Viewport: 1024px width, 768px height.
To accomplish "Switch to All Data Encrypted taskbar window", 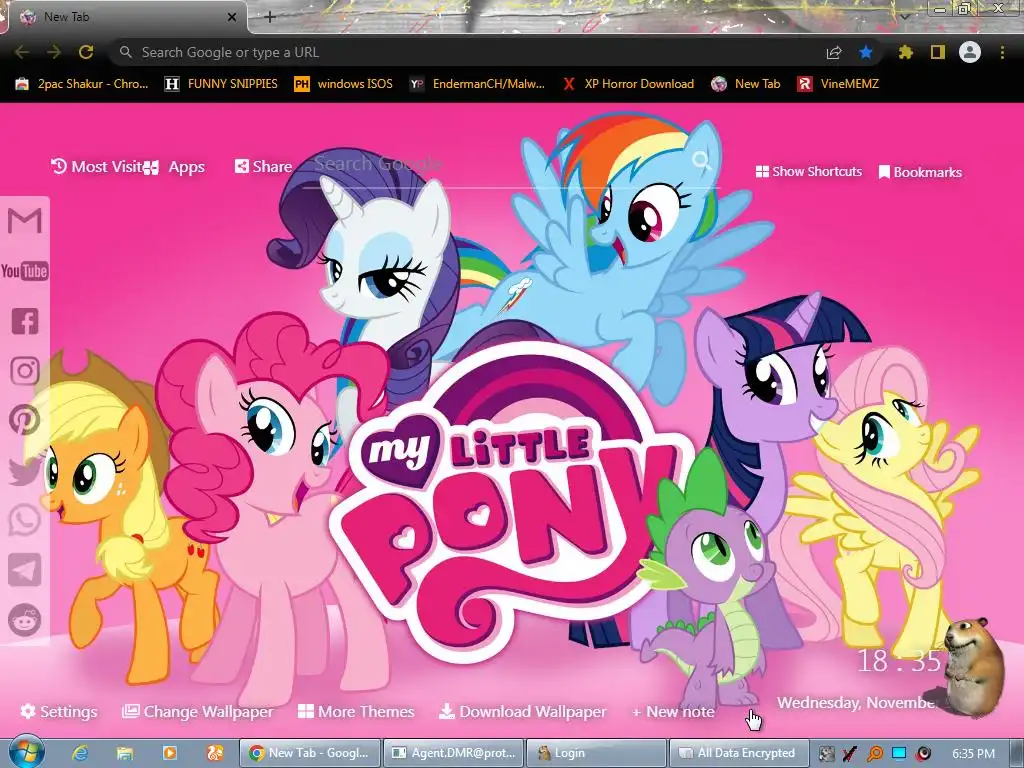I will (740, 753).
